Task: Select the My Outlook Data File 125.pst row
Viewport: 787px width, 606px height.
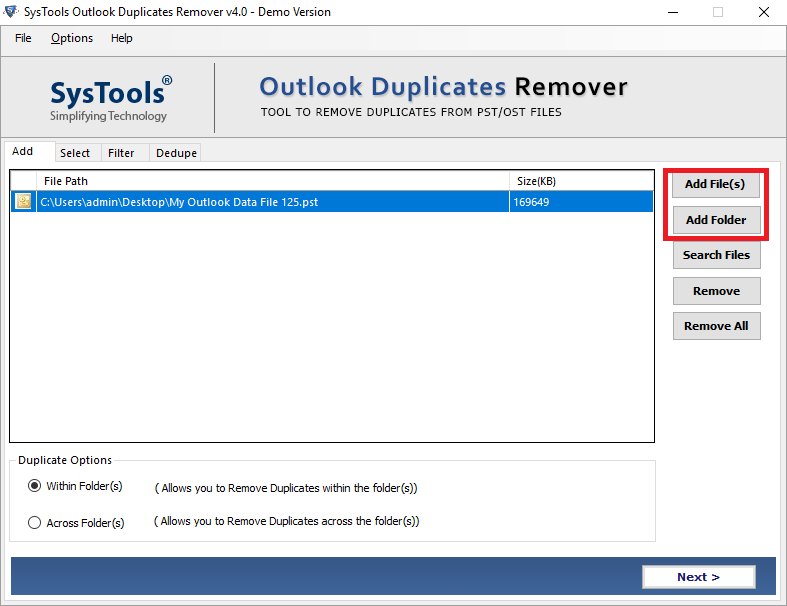Action: (x=332, y=202)
